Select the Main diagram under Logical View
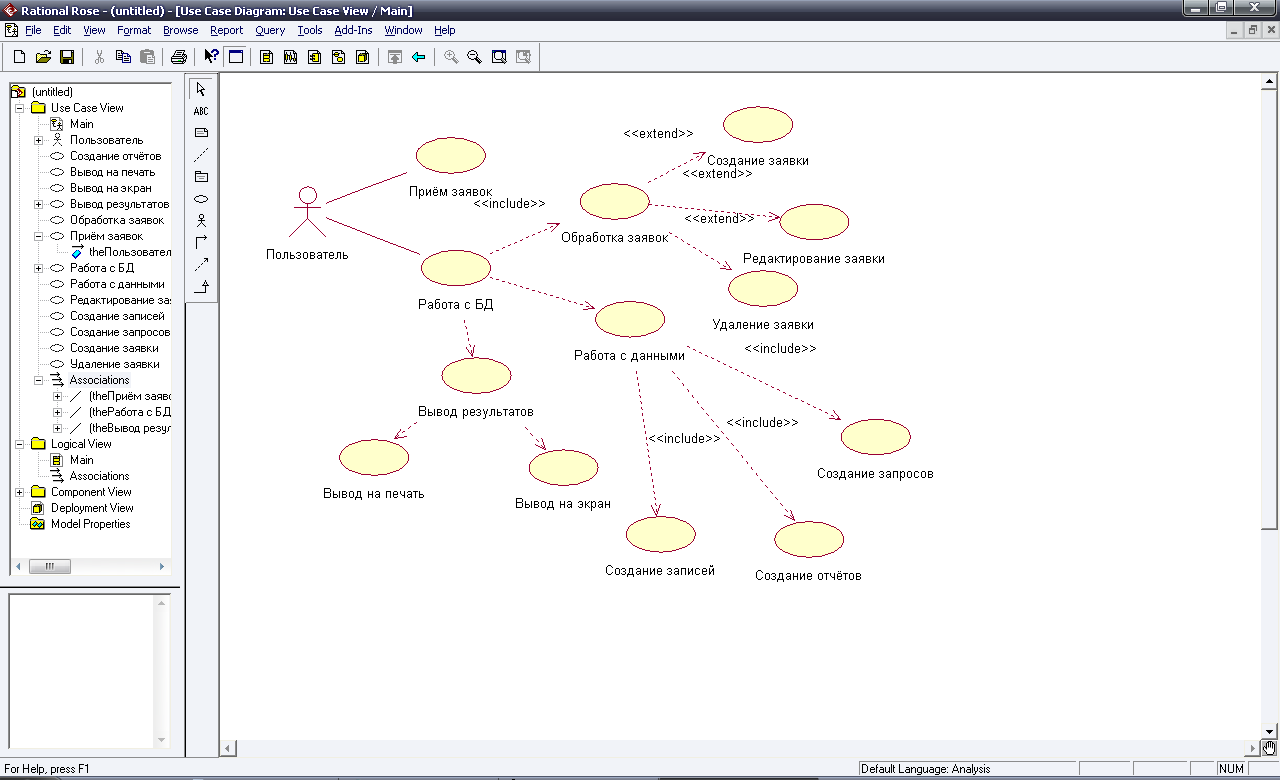The width and height of the screenshot is (1280, 780). point(81,460)
